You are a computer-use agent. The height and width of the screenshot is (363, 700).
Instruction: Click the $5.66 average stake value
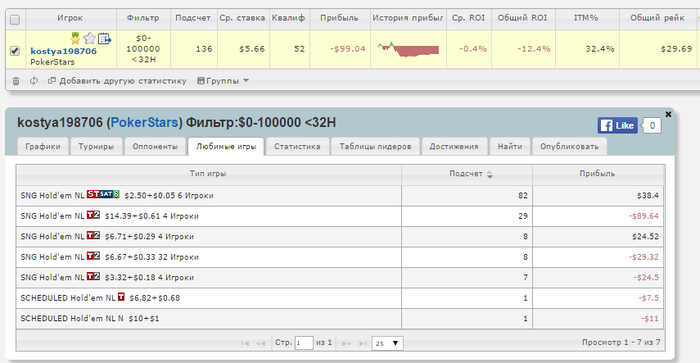252,49
